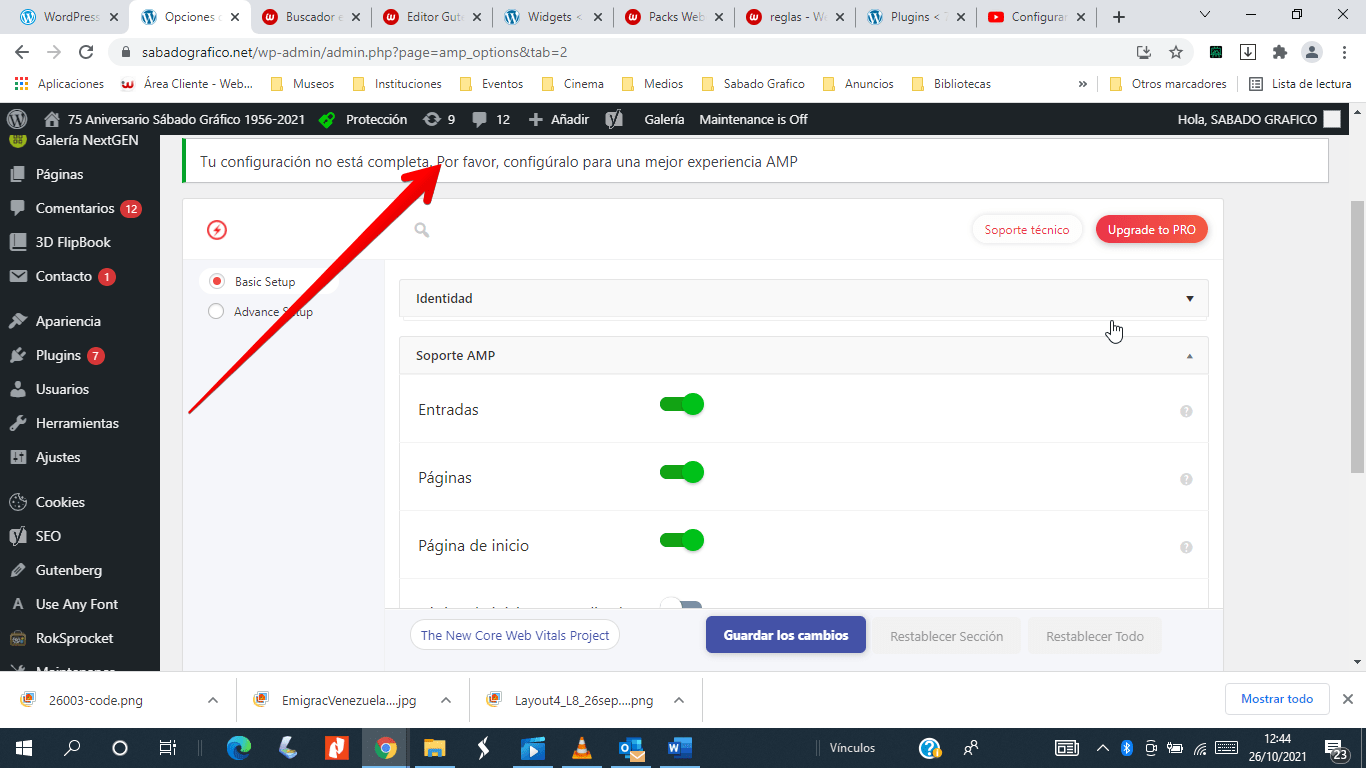Open Galería in admin bar
Screen dimensions: 1366x768
664,119
